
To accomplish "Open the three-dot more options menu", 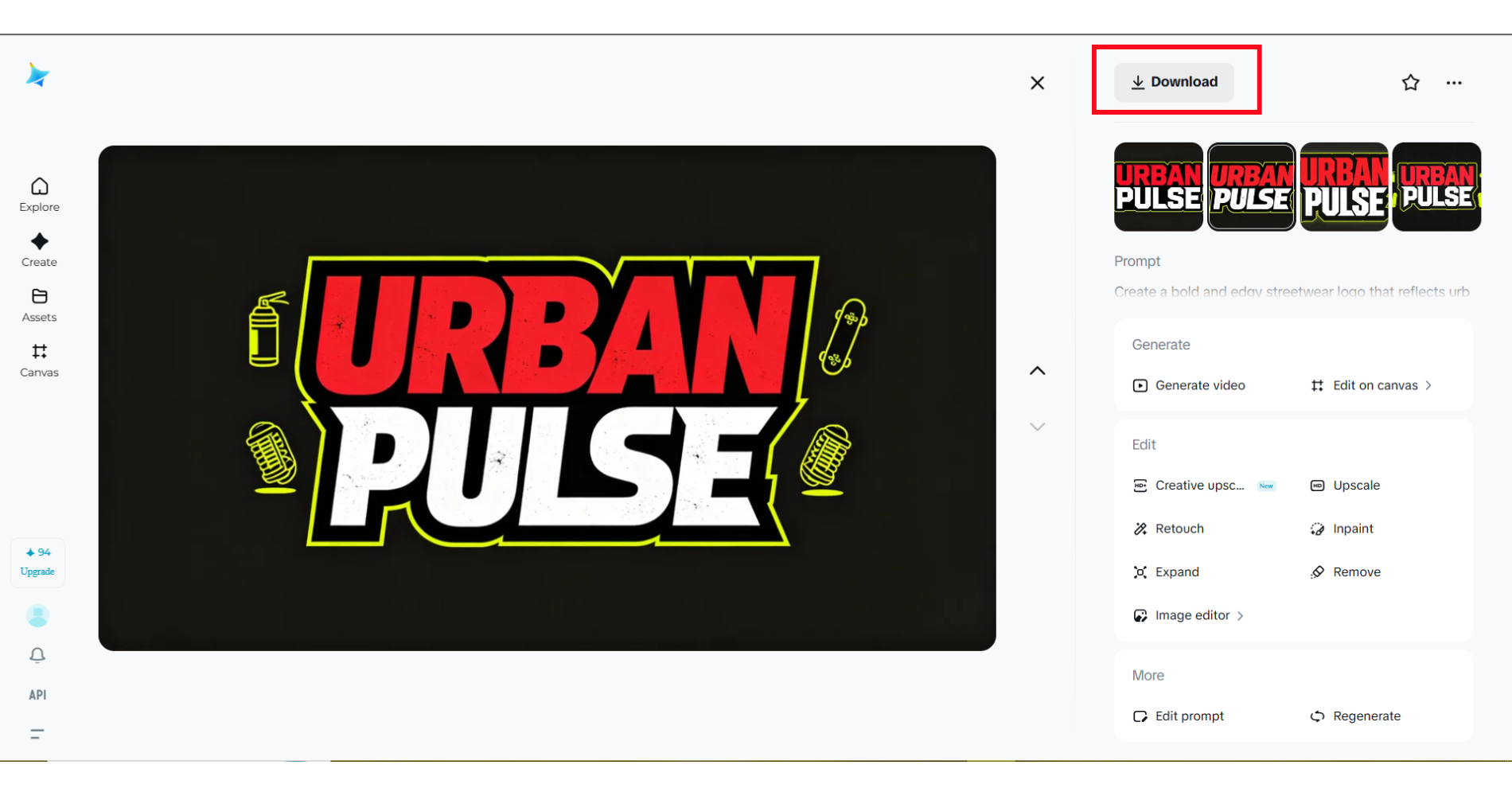I will click(1454, 83).
